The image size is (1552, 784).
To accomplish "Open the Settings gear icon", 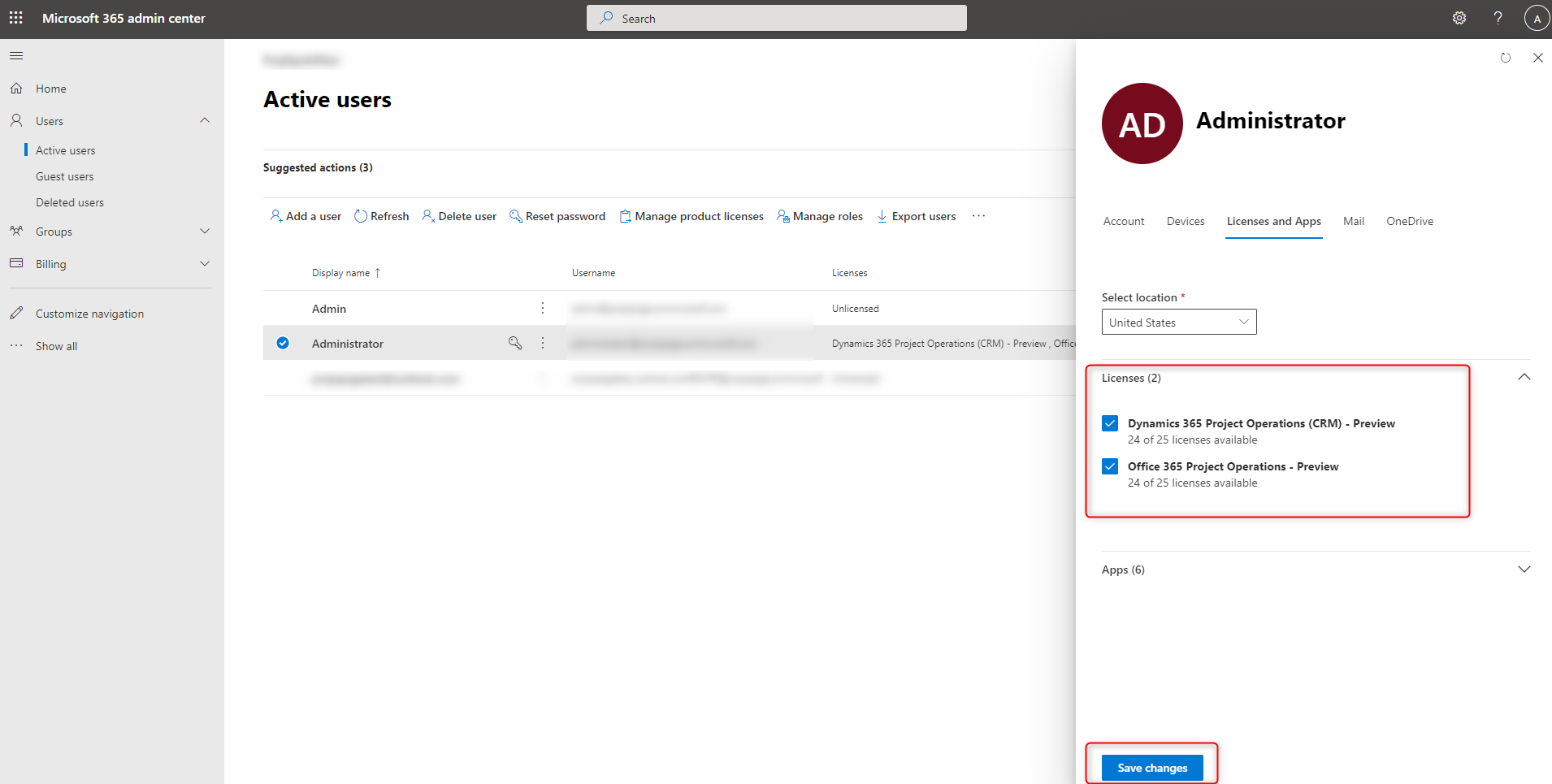I will [x=1459, y=18].
